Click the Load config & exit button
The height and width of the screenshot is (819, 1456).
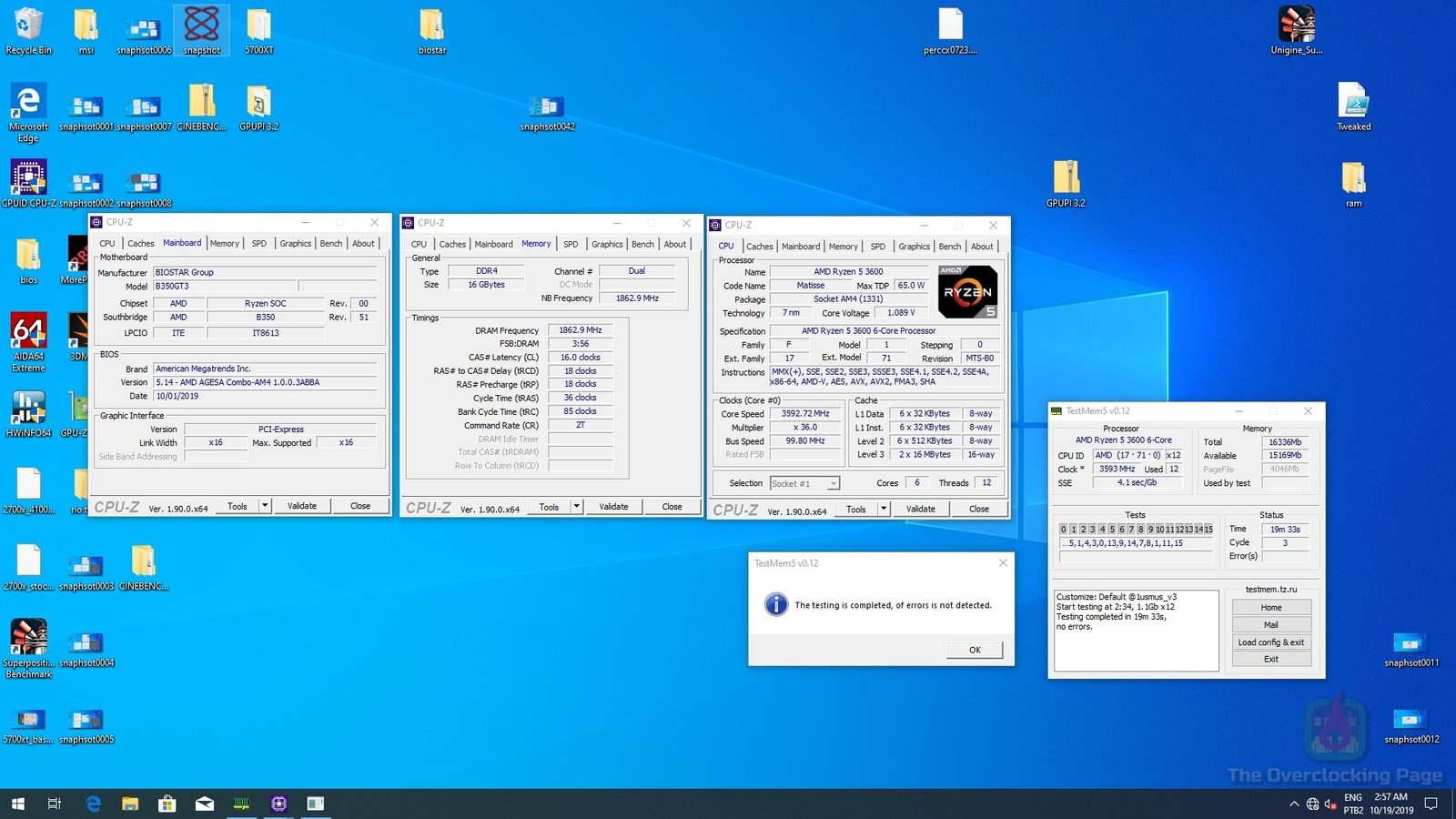1270,642
